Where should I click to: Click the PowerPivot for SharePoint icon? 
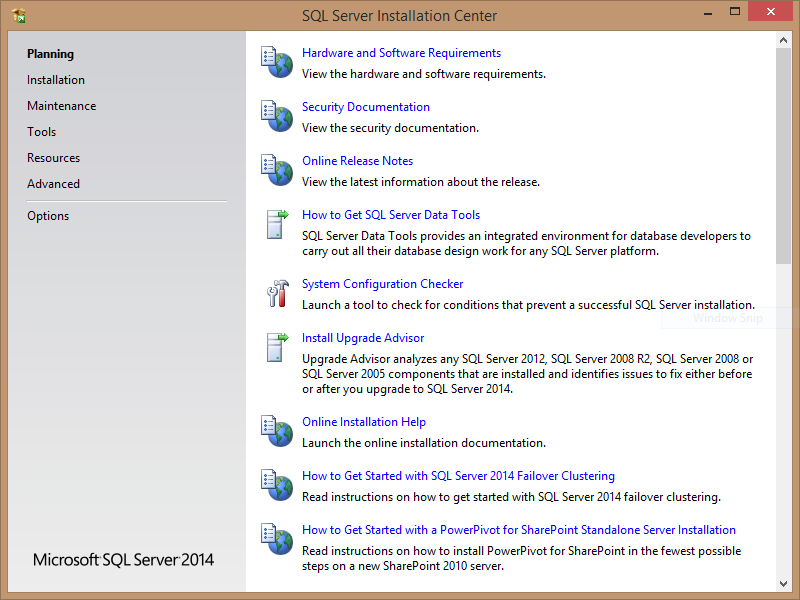tap(276, 539)
